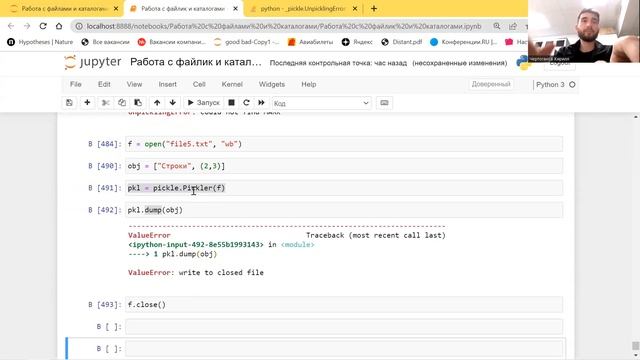Viewport: 640px width, 360px height.
Task: Run the cell with the Запуск button
Action: point(203,103)
